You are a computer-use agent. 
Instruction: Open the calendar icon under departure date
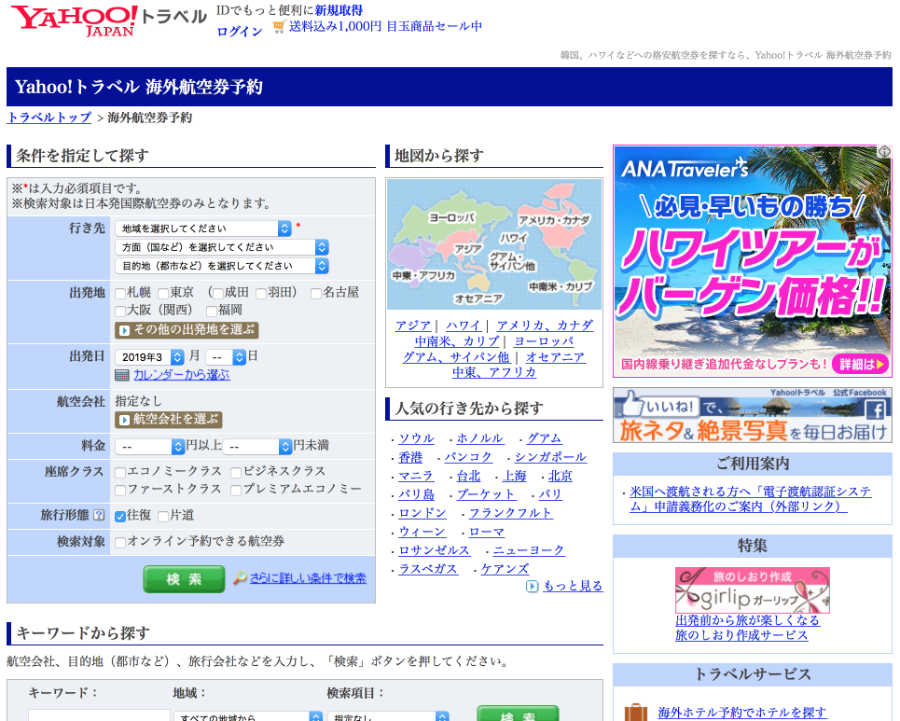click(x=122, y=375)
